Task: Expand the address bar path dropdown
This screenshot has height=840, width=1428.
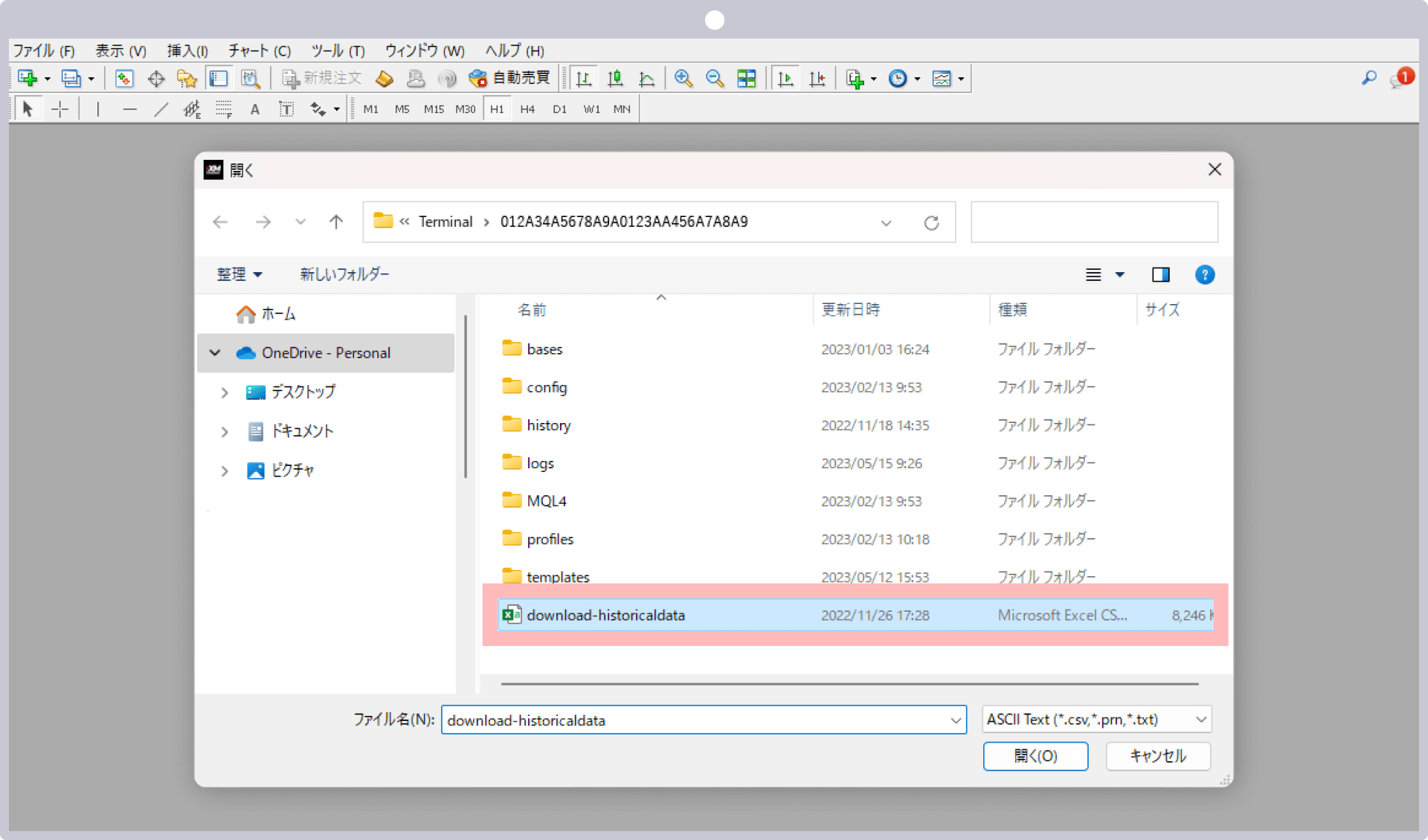Action: (886, 222)
